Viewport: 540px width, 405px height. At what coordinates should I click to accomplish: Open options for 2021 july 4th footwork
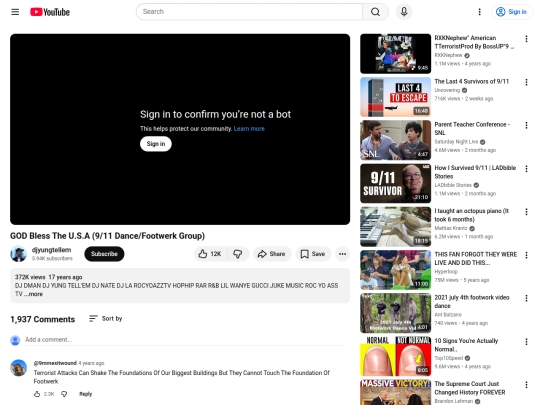coord(526,298)
